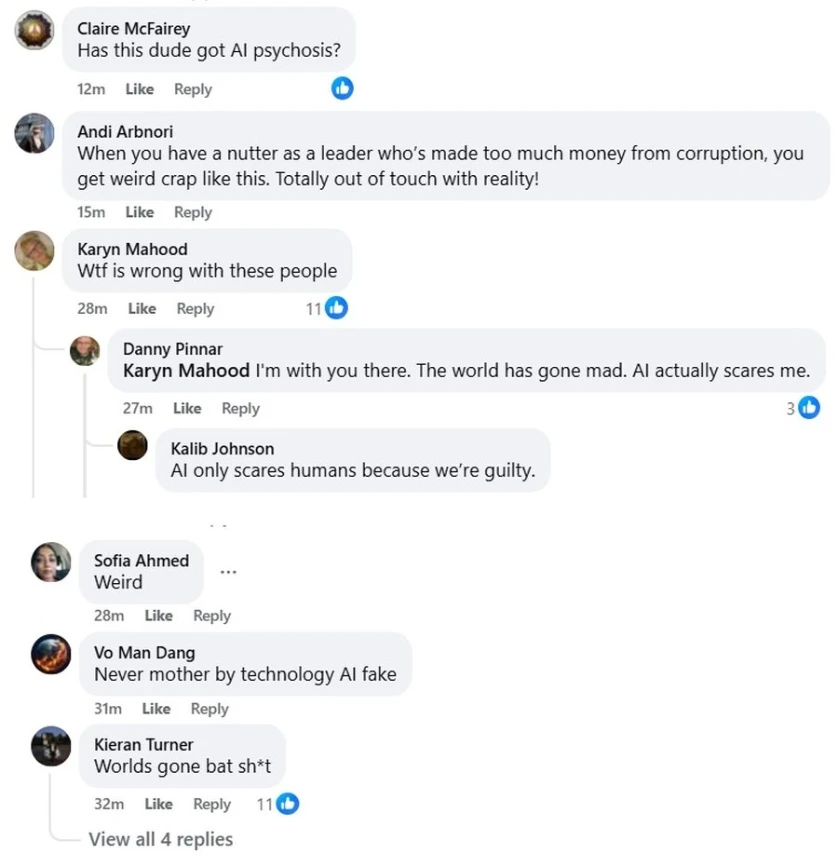Image resolution: width=835 pixels, height=860 pixels.
Task: Open Claire McFairey's profile picture
Action: (x=34, y=32)
